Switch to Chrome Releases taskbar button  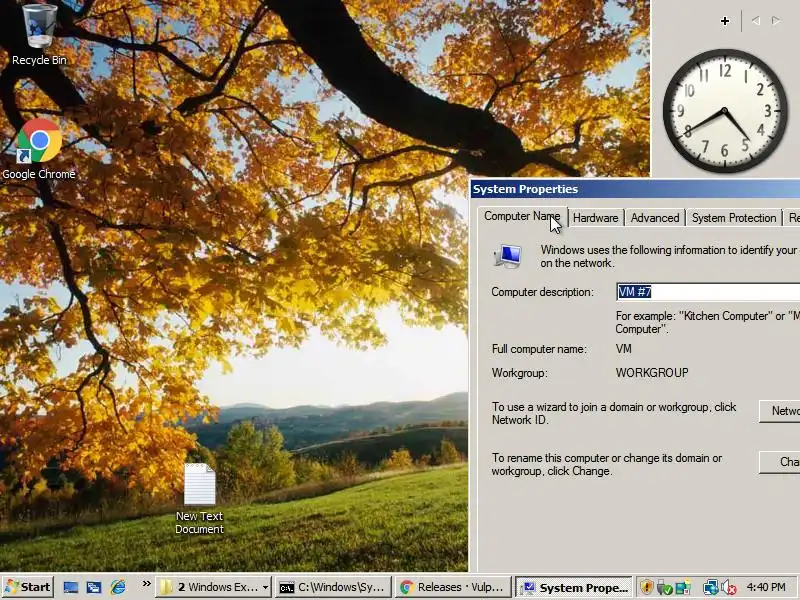tap(453, 587)
